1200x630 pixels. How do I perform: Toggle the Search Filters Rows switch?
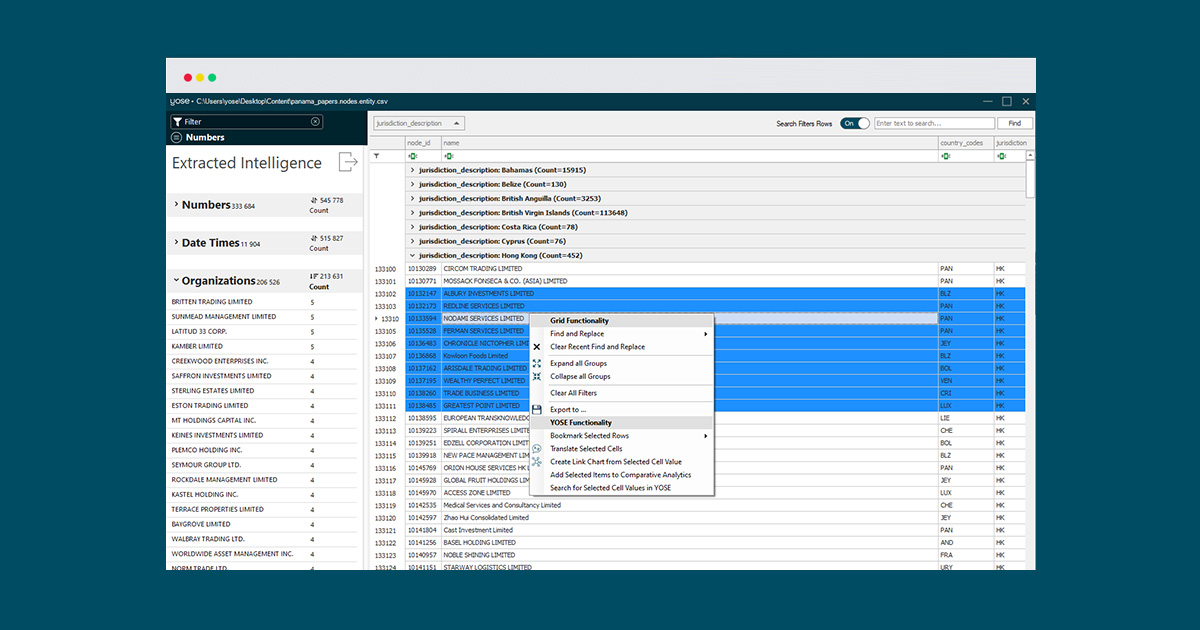854,123
